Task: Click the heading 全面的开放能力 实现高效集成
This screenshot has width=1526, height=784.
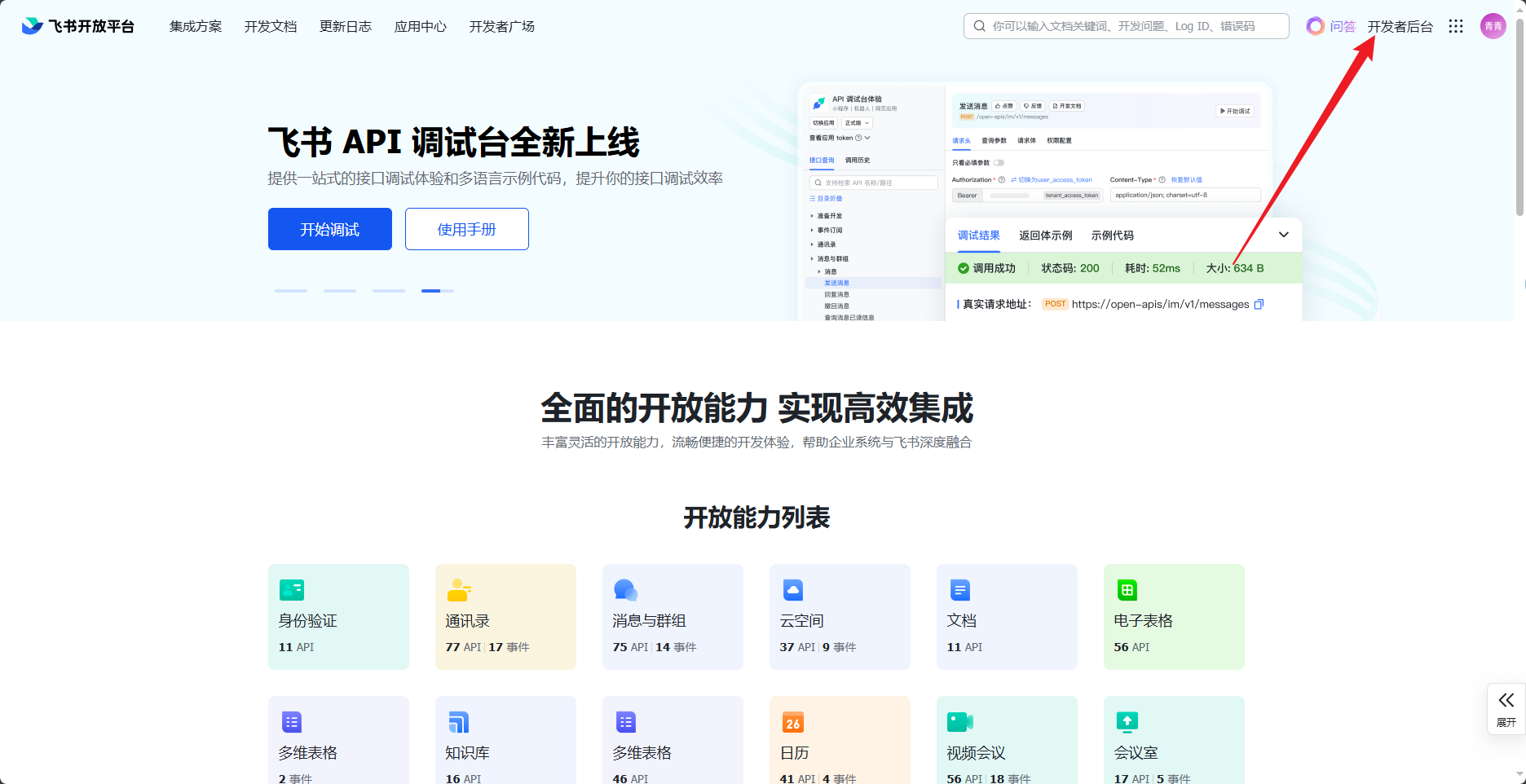Action: (757, 408)
